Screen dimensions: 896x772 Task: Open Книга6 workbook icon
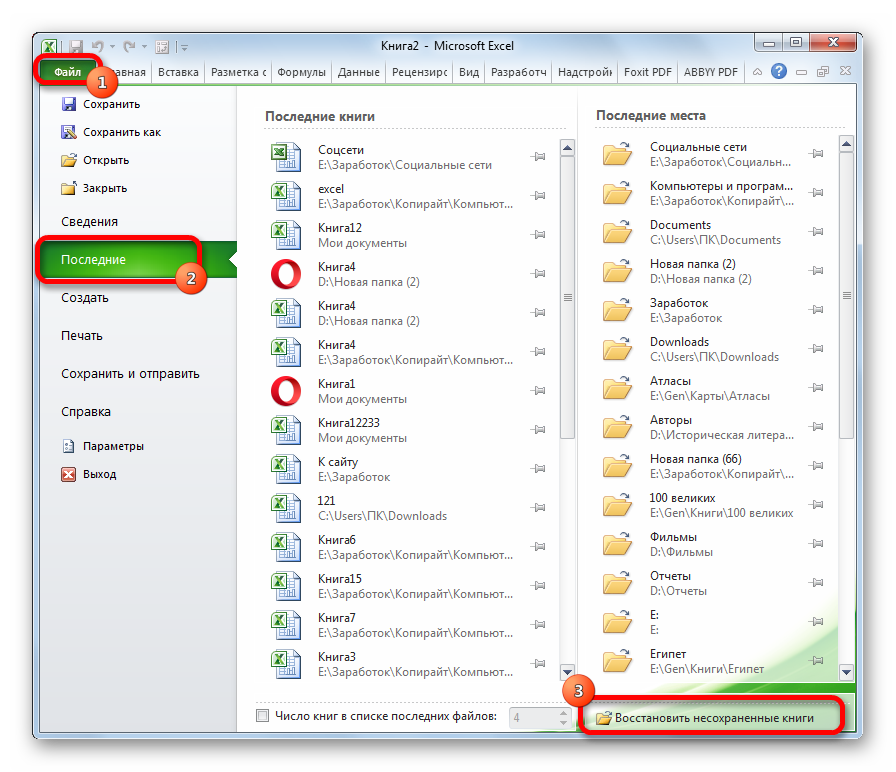(286, 547)
